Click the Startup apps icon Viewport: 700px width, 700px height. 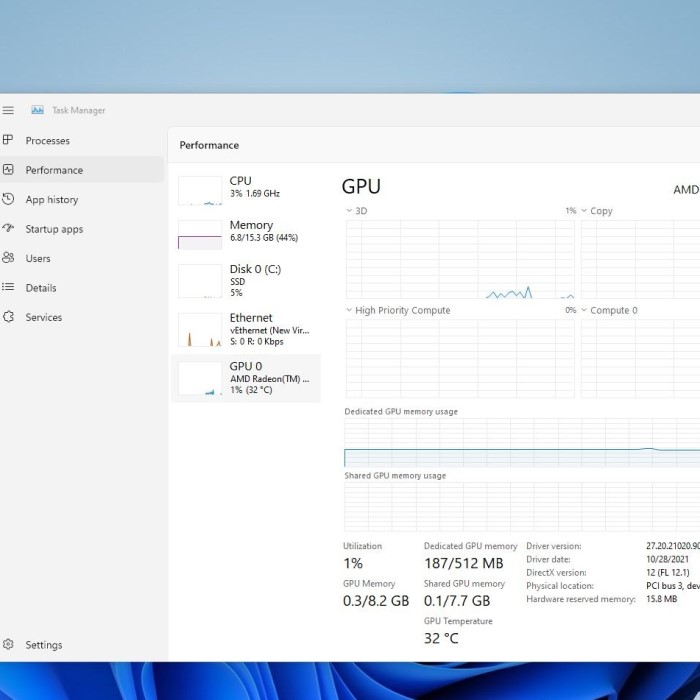click(x=9, y=229)
